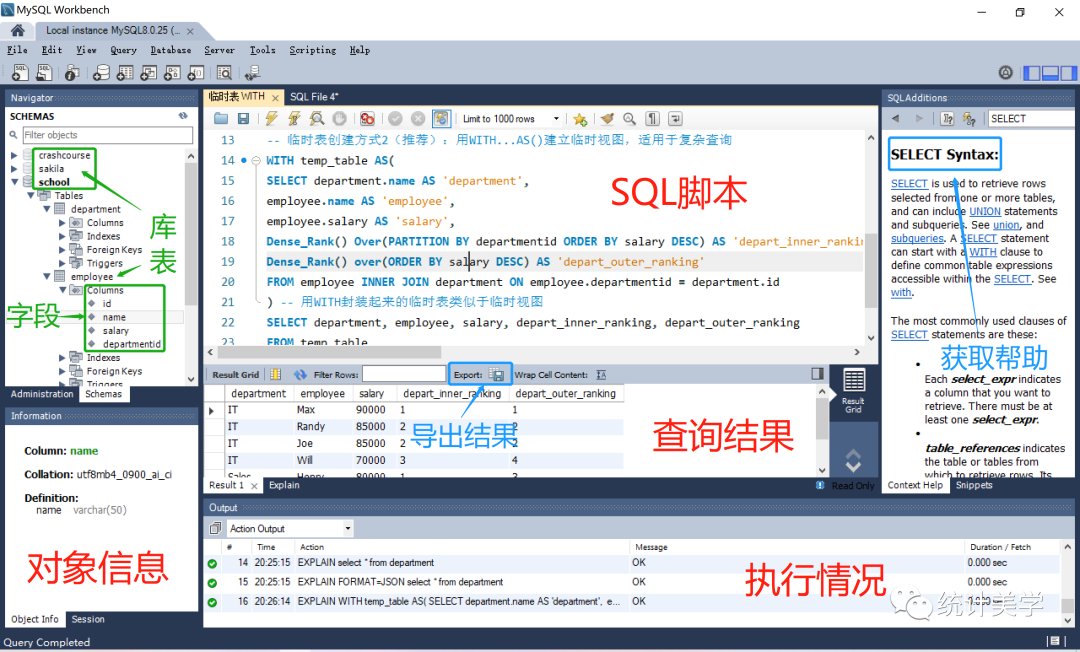Toggle invisible characters display

point(653,118)
